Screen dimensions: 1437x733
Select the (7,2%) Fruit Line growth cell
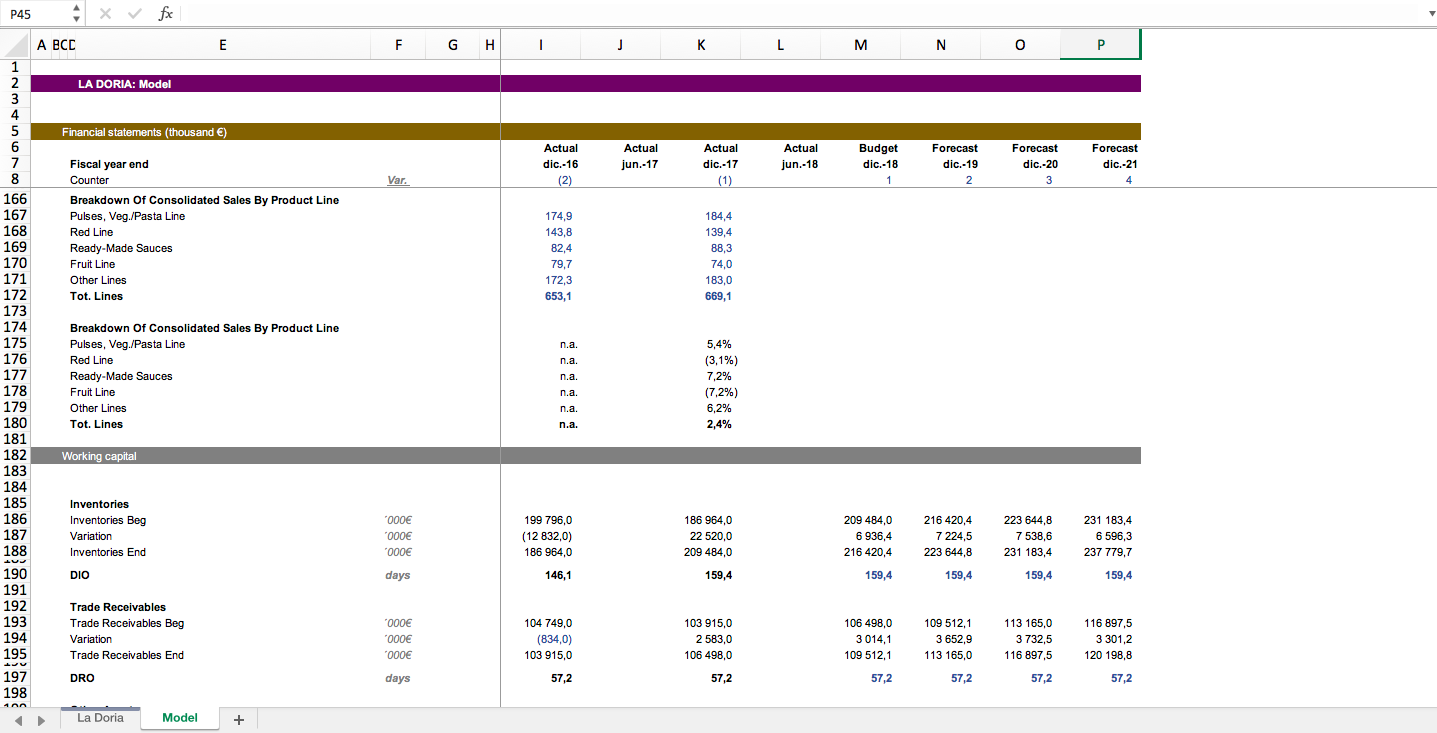(x=721, y=392)
